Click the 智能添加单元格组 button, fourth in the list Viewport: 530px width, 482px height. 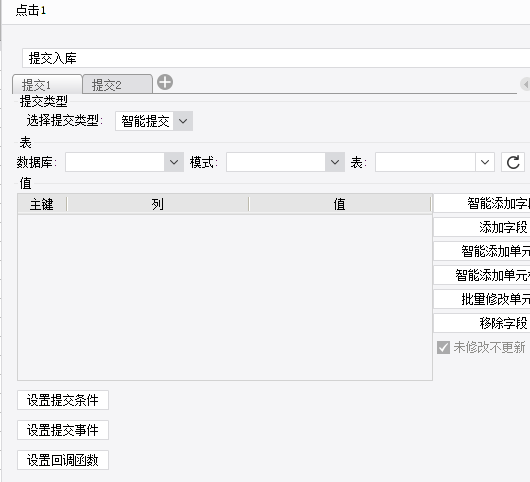(x=482, y=275)
